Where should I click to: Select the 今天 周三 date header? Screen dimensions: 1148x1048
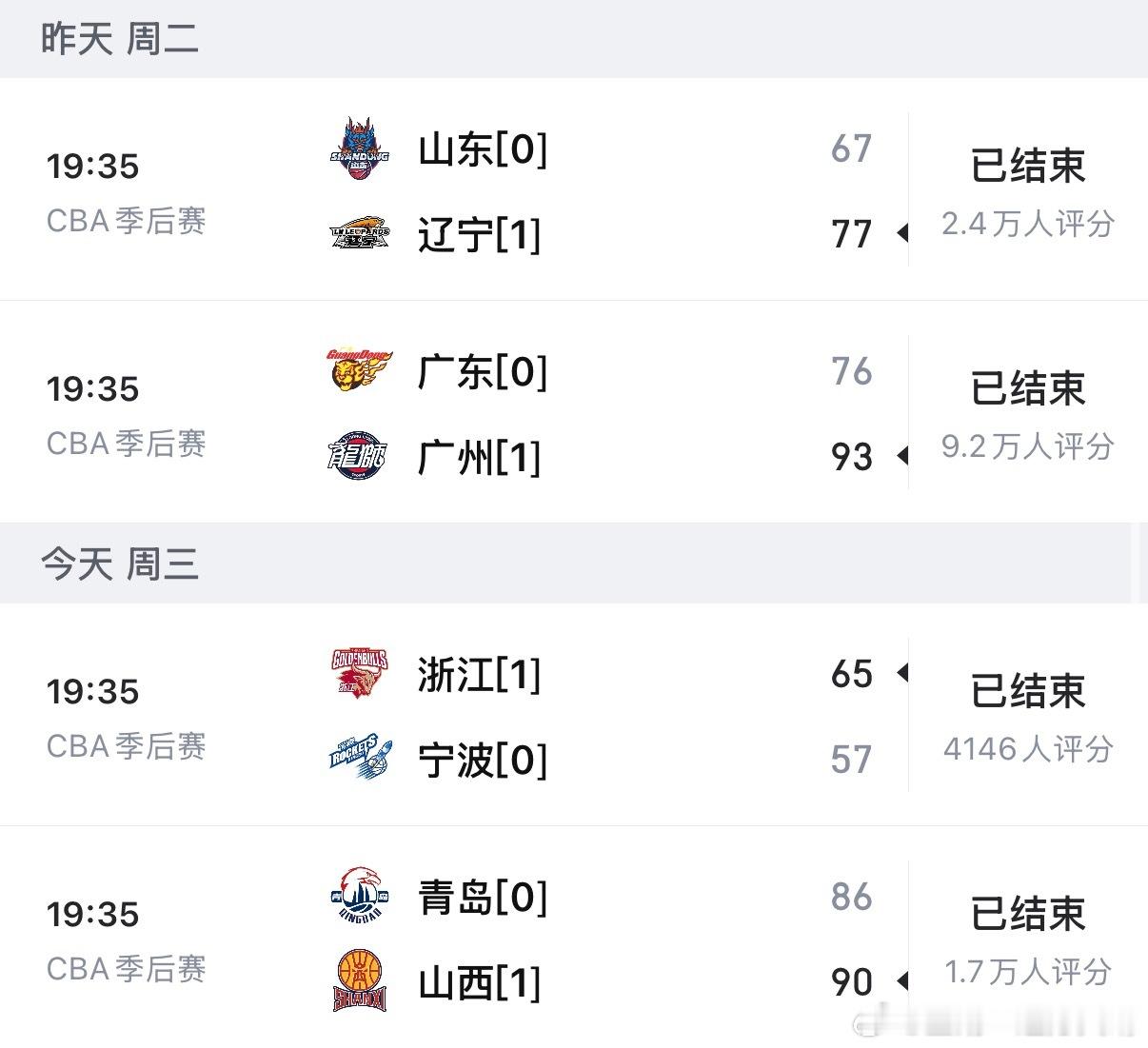coord(120,564)
